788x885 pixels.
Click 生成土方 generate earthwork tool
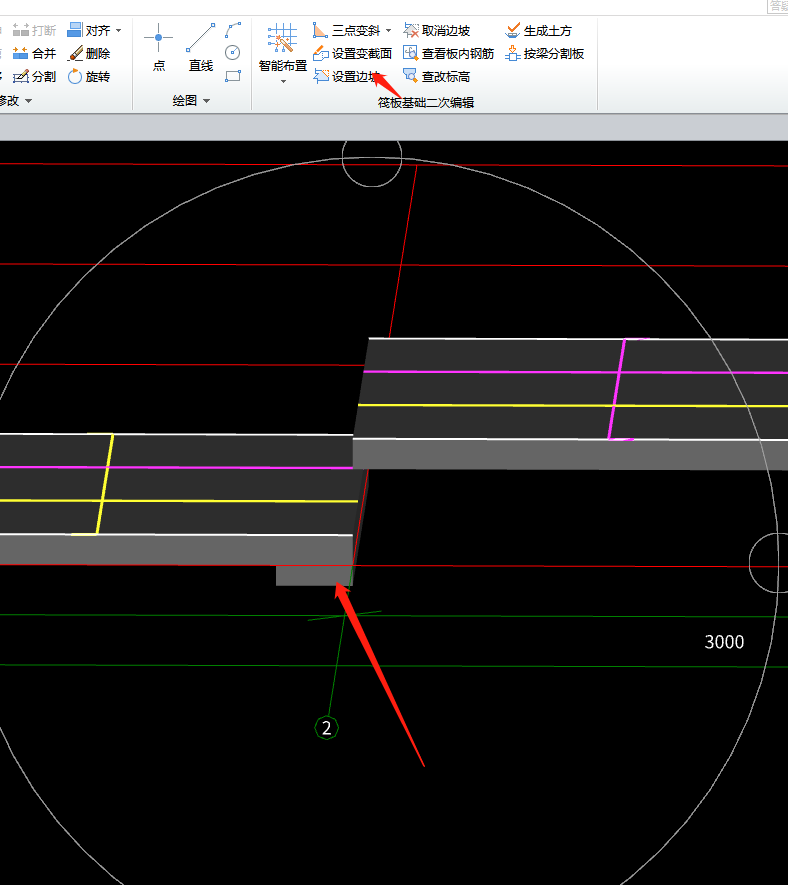click(539, 30)
